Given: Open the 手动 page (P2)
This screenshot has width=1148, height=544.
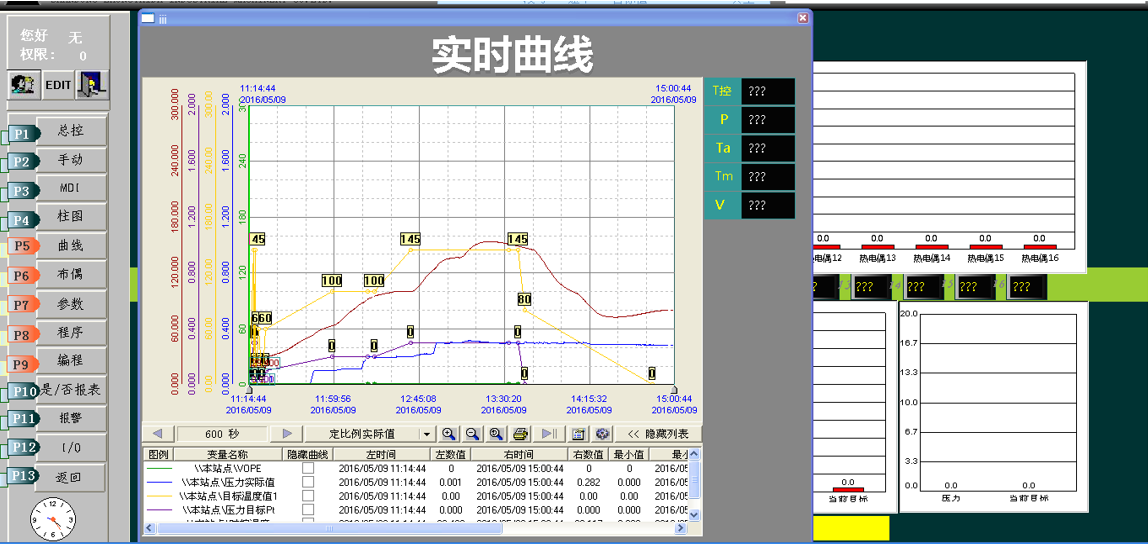Looking at the screenshot, I should [71, 160].
